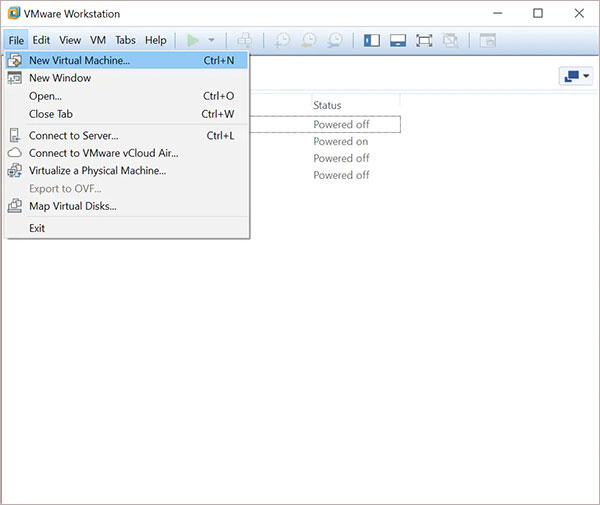Maximize the VMware Workstation window

[x=538, y=13]
